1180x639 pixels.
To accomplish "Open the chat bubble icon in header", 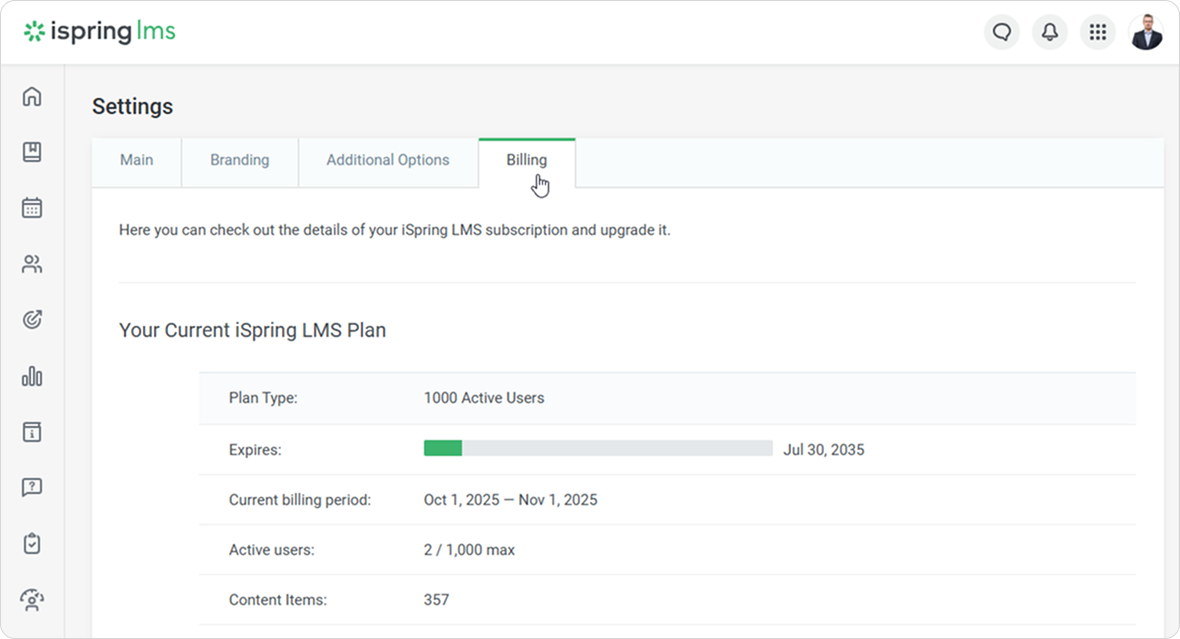I will click(x=1001, y=33).
